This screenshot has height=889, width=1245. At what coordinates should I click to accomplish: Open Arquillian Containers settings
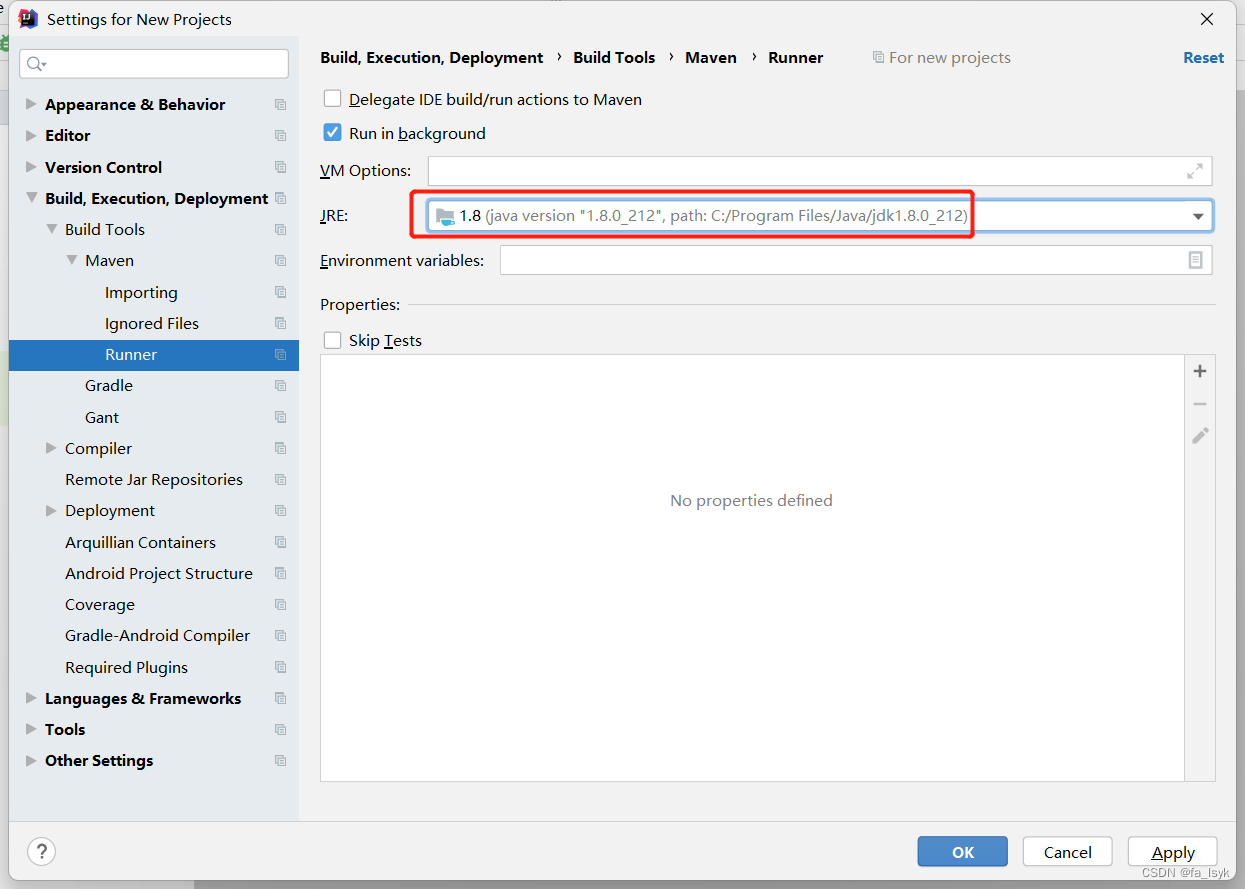141,542
